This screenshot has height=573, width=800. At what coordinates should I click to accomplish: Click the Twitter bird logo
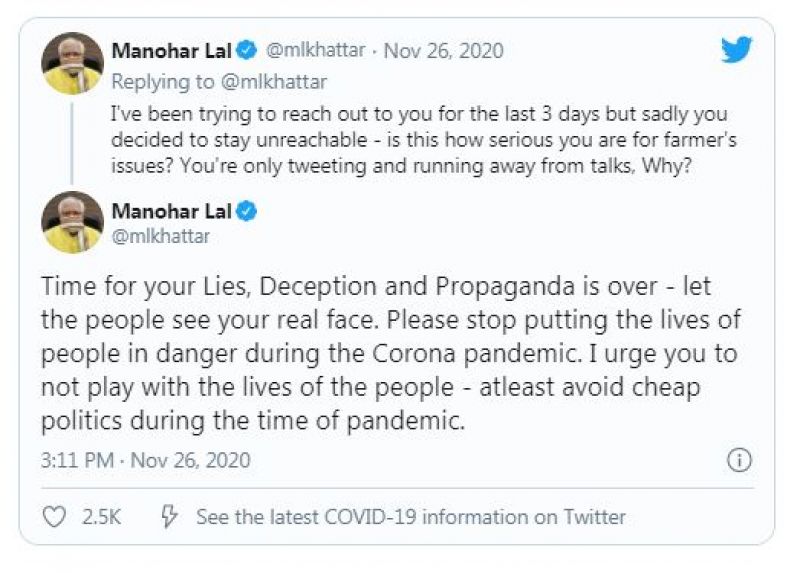point(736,49)
